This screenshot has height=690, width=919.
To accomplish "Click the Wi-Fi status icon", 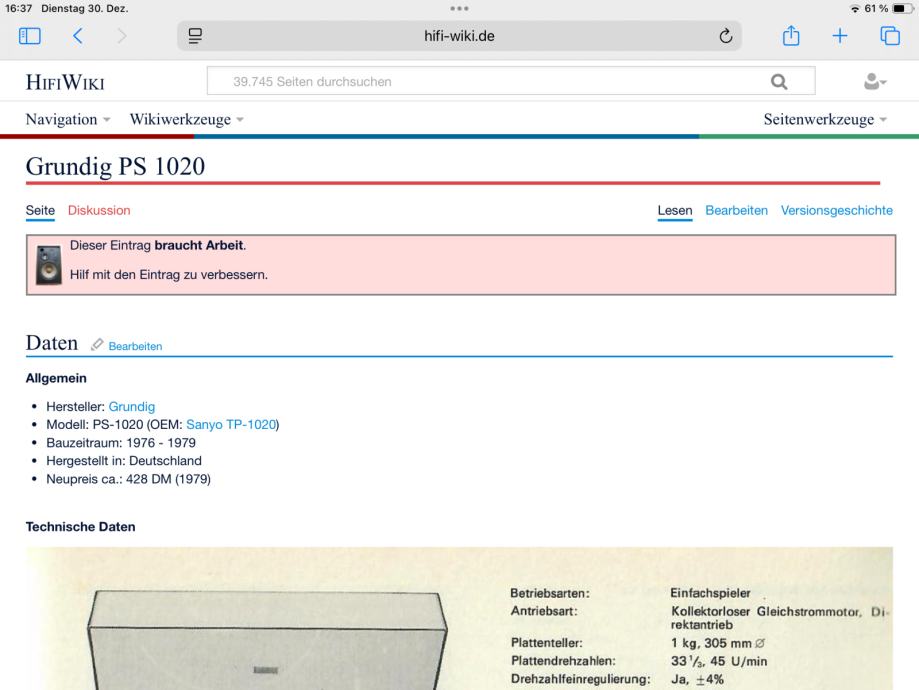I will click(855, 9).
